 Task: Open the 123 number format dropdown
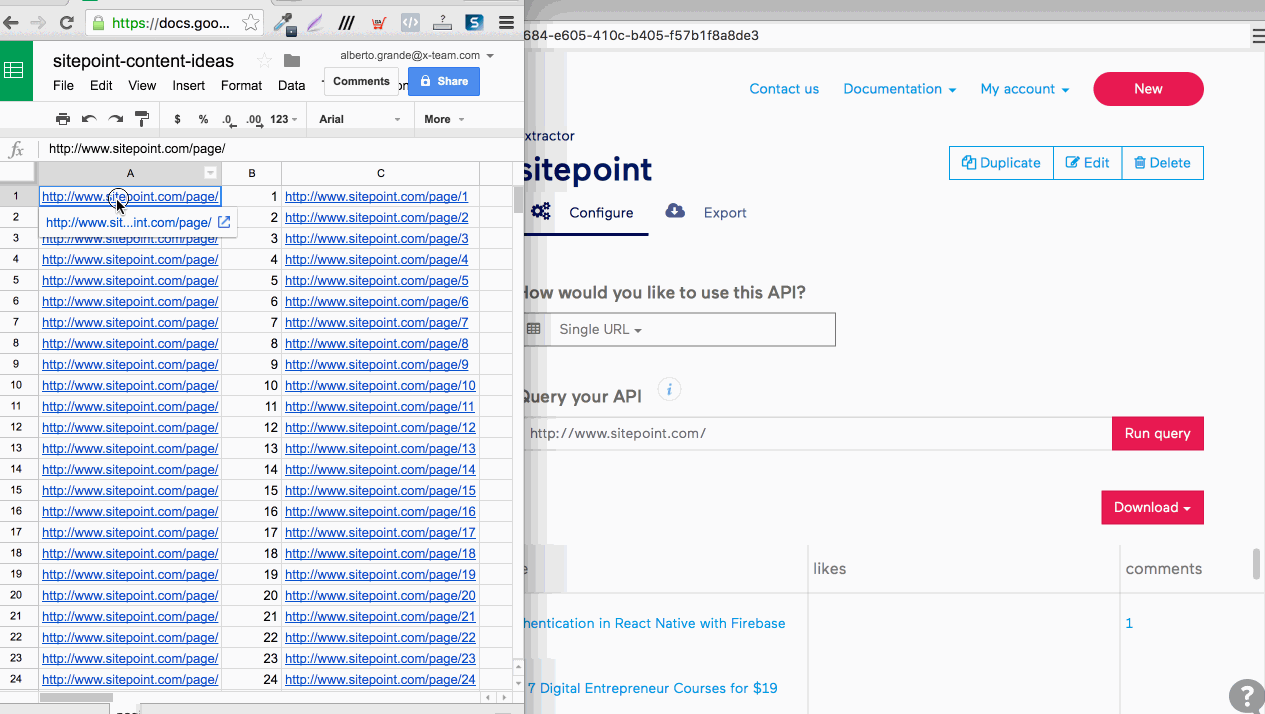(x=285, y=119)
